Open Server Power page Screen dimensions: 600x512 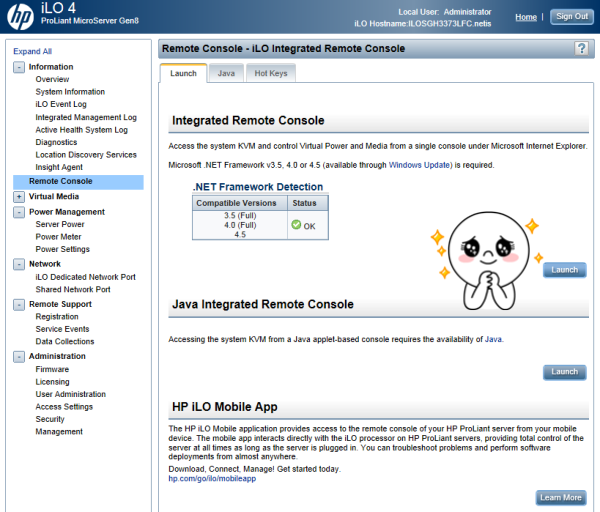pos(60,224)
